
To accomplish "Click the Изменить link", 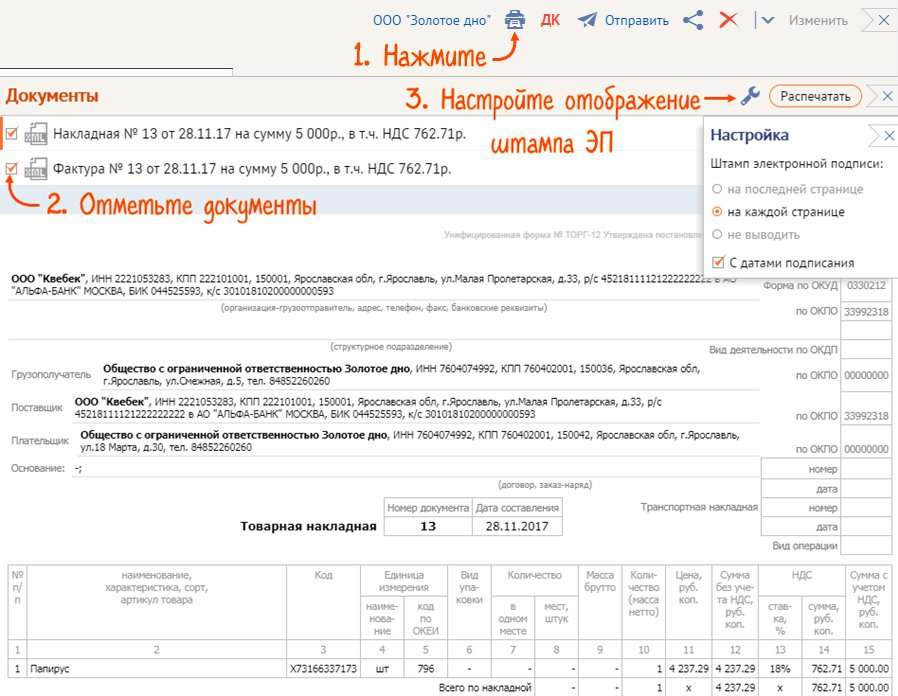I will (x=818, y=21).
